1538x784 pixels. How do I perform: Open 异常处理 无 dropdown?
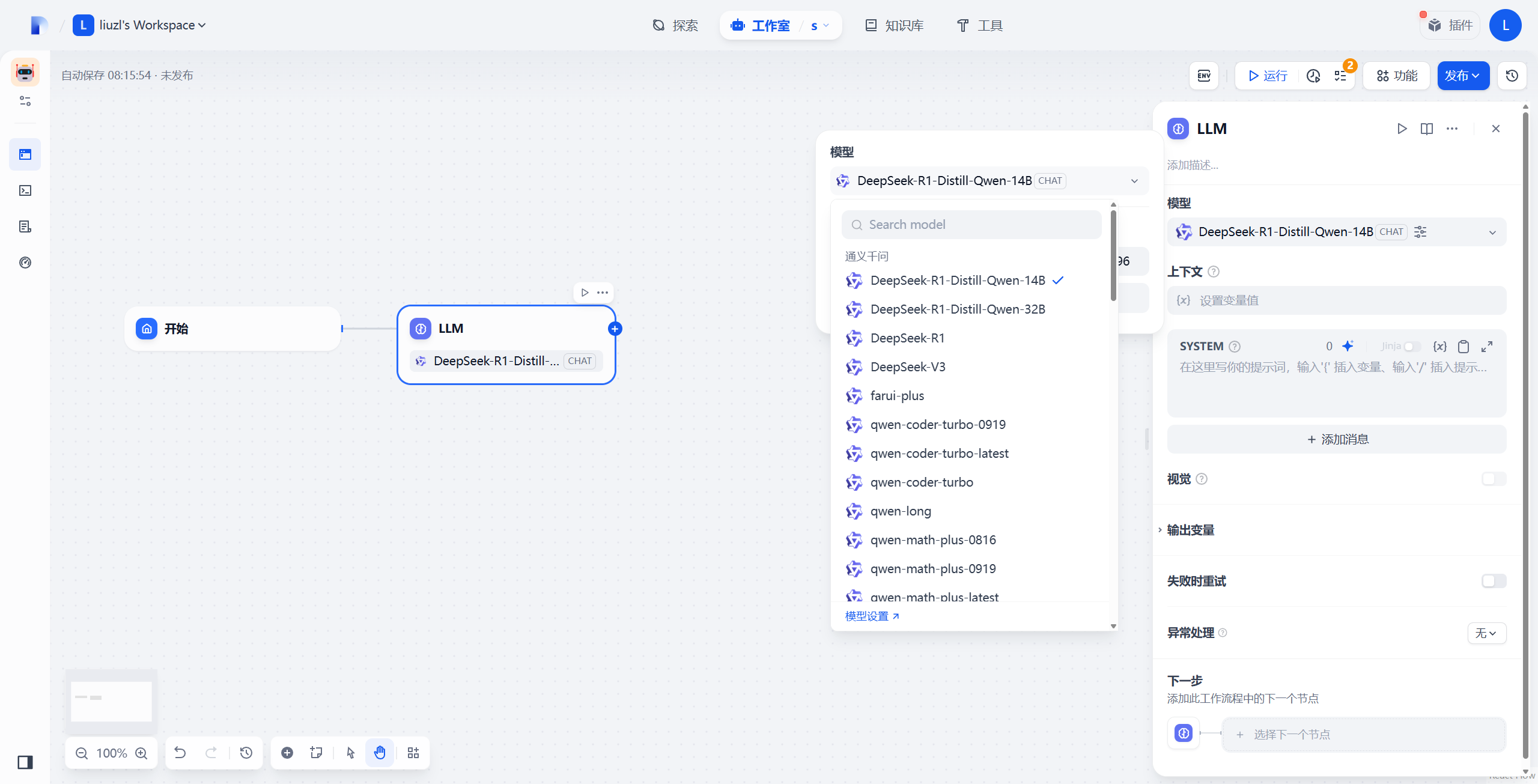coord(1487,633)
